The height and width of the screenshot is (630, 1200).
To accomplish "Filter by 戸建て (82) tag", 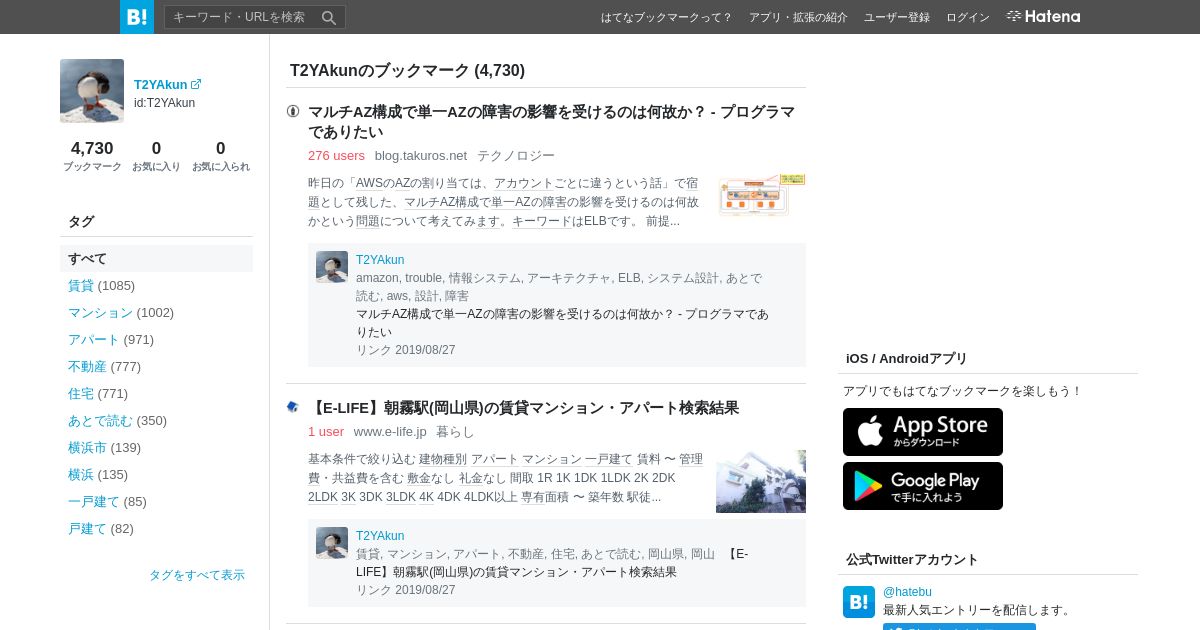I will pos(87,528).
